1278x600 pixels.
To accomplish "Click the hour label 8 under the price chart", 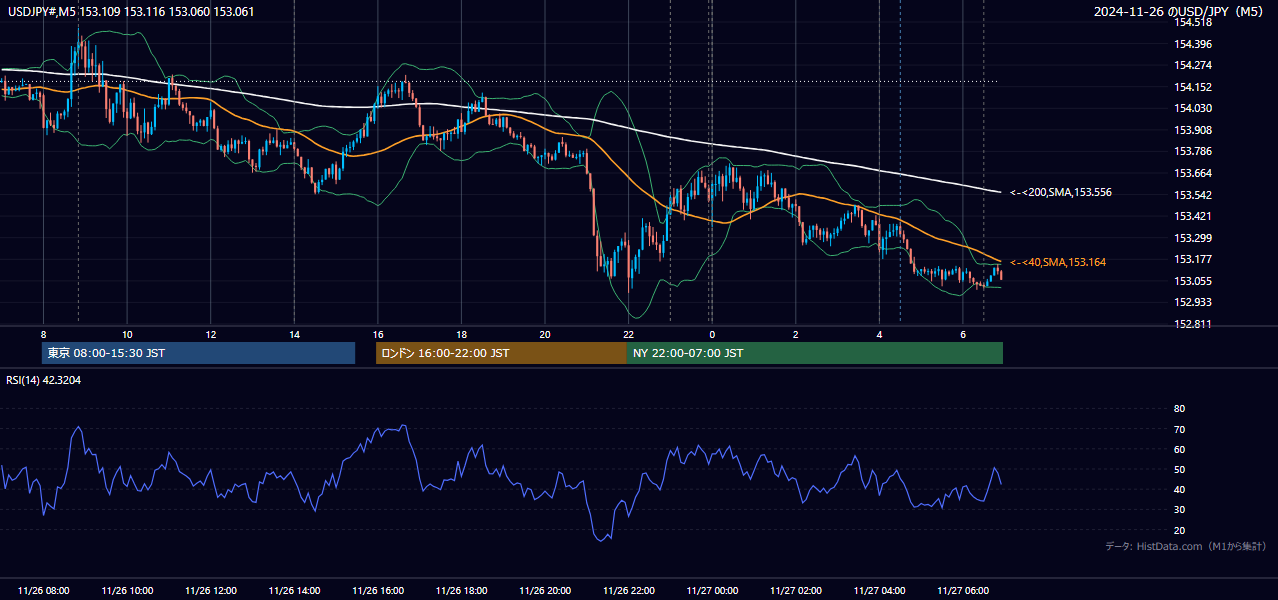I will coord(43,334).
